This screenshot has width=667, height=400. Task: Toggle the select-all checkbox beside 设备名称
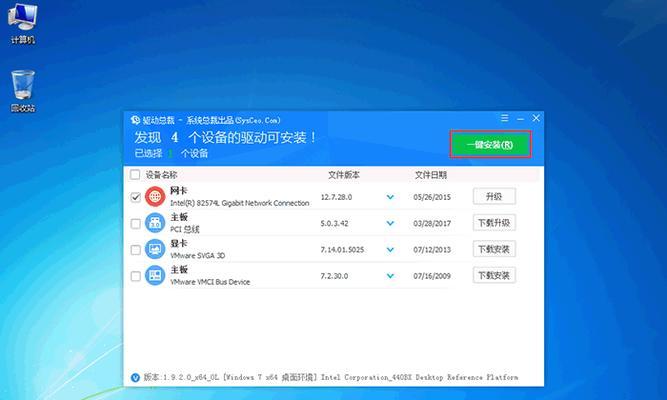(x=135, y=174)
